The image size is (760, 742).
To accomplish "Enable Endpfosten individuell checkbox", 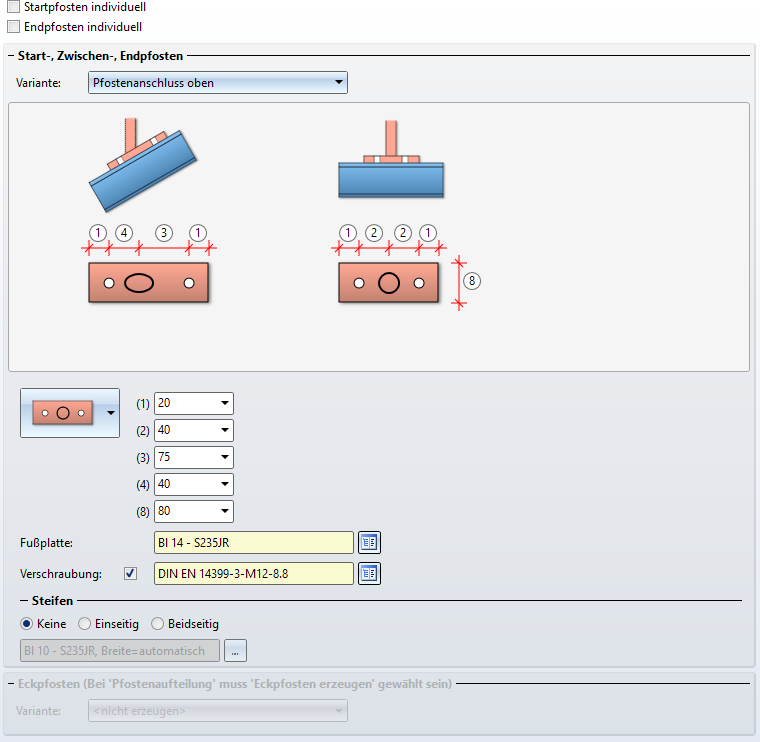I will [x=14, y=27].
